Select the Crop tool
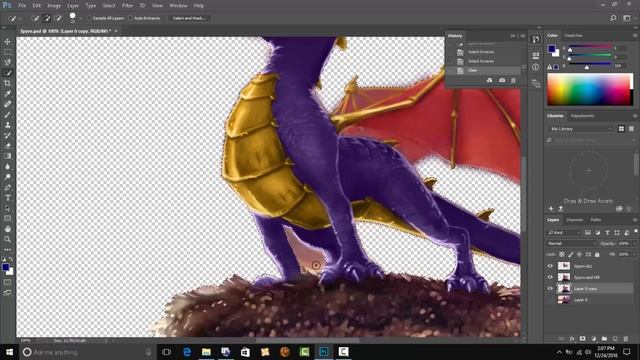The image size is (640, 360). pyautogui.click(x=7, y=83)
